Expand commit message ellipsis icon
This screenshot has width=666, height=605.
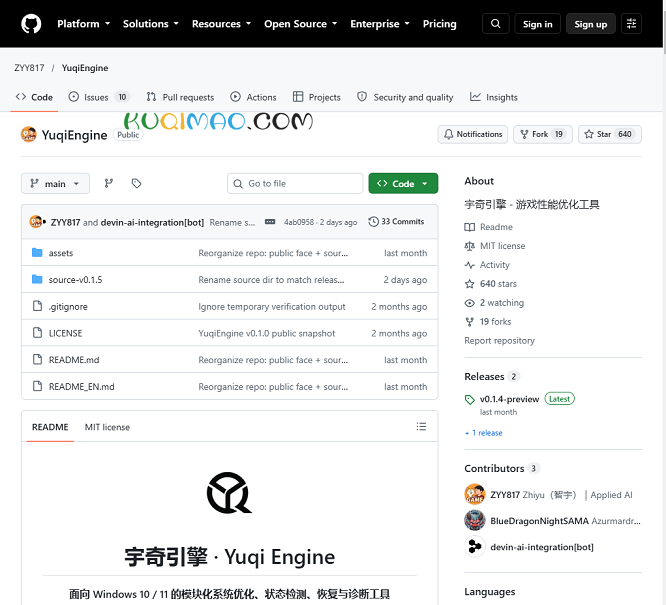(x=270, y=222)
